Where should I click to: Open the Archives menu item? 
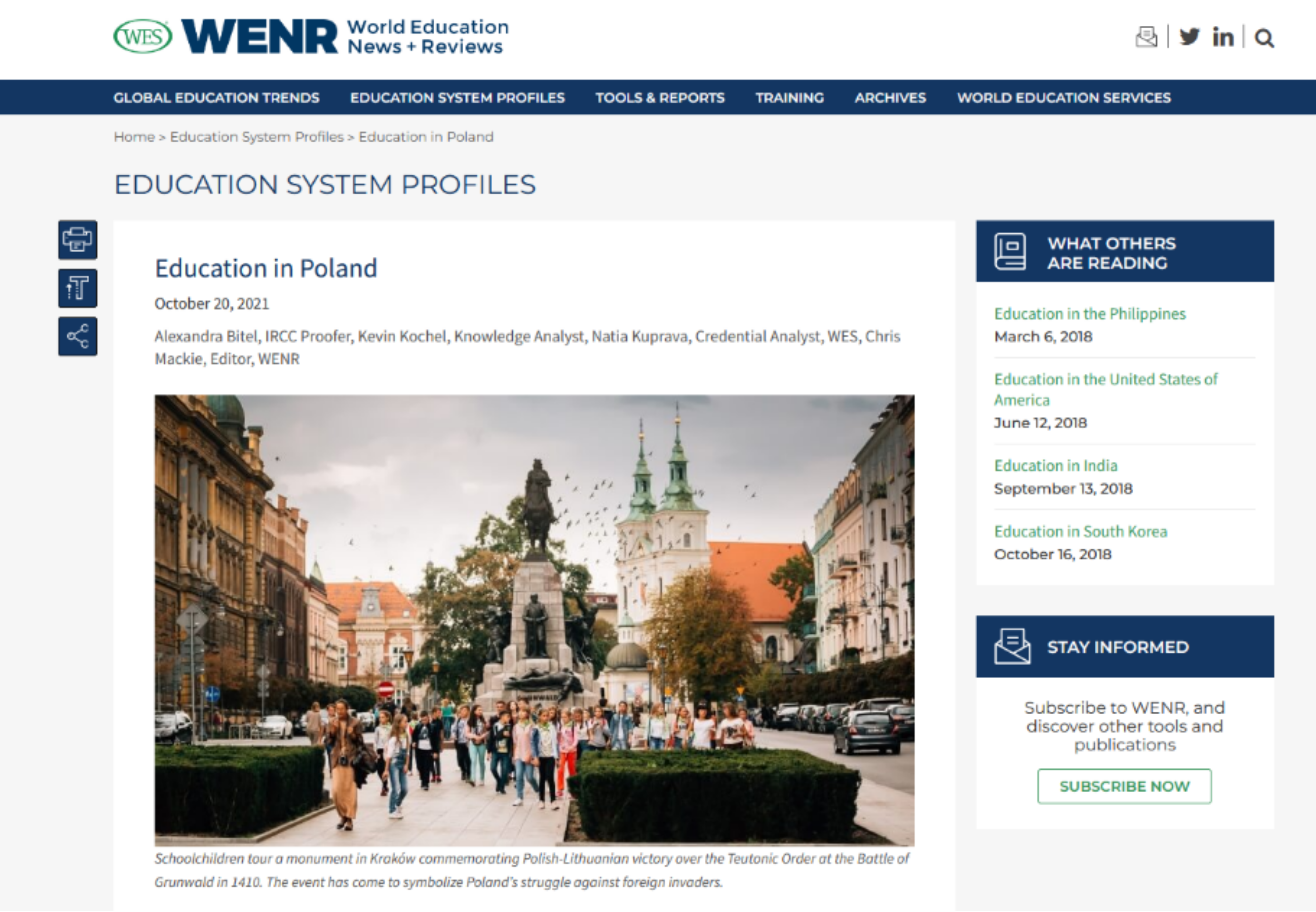(890, 98)
